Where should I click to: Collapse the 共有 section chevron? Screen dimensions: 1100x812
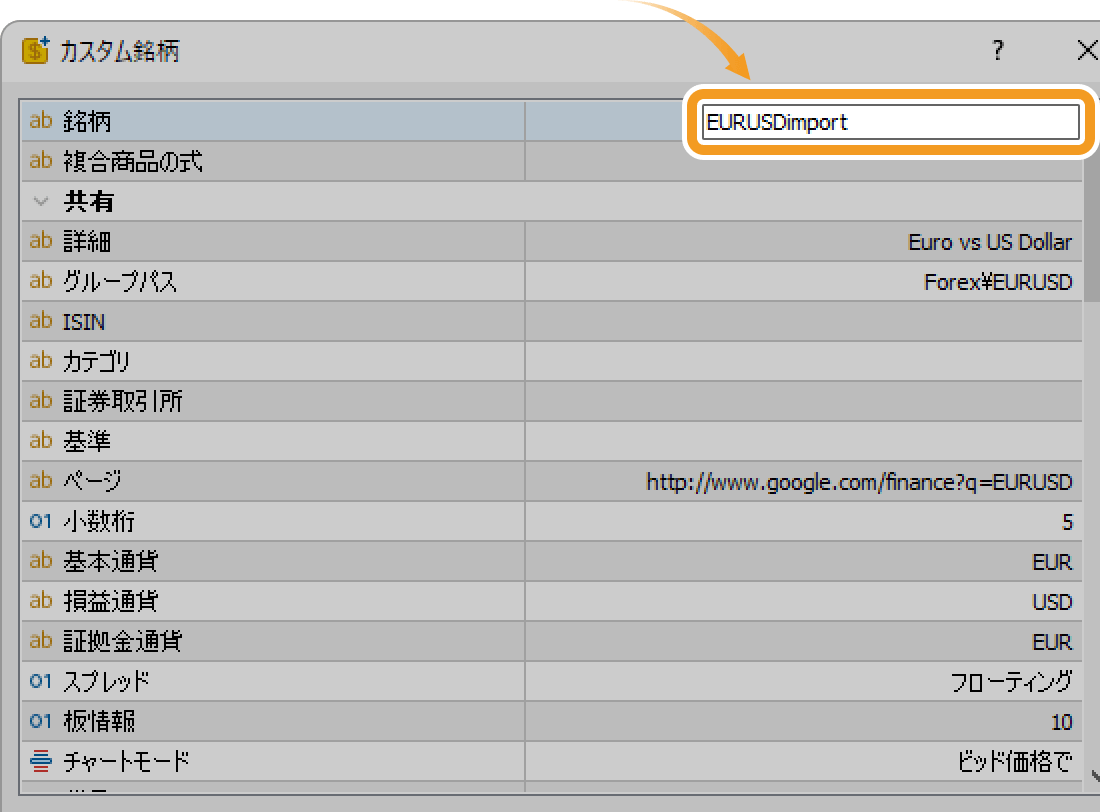click(41, 201)
